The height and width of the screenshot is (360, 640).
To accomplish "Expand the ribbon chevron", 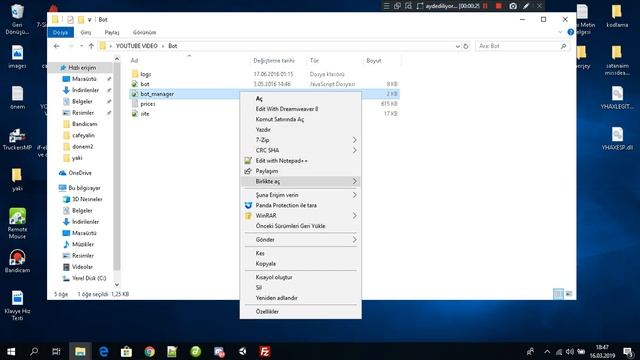I will click(x=560, y=32).
